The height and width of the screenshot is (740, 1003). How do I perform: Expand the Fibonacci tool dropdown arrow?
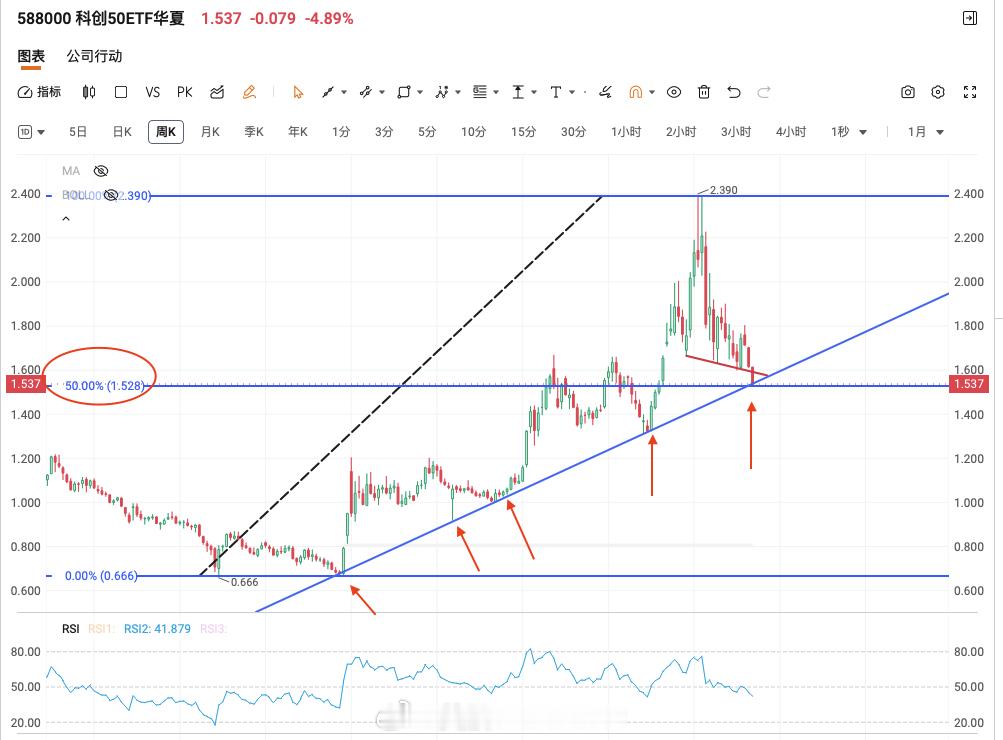point(496,93)
